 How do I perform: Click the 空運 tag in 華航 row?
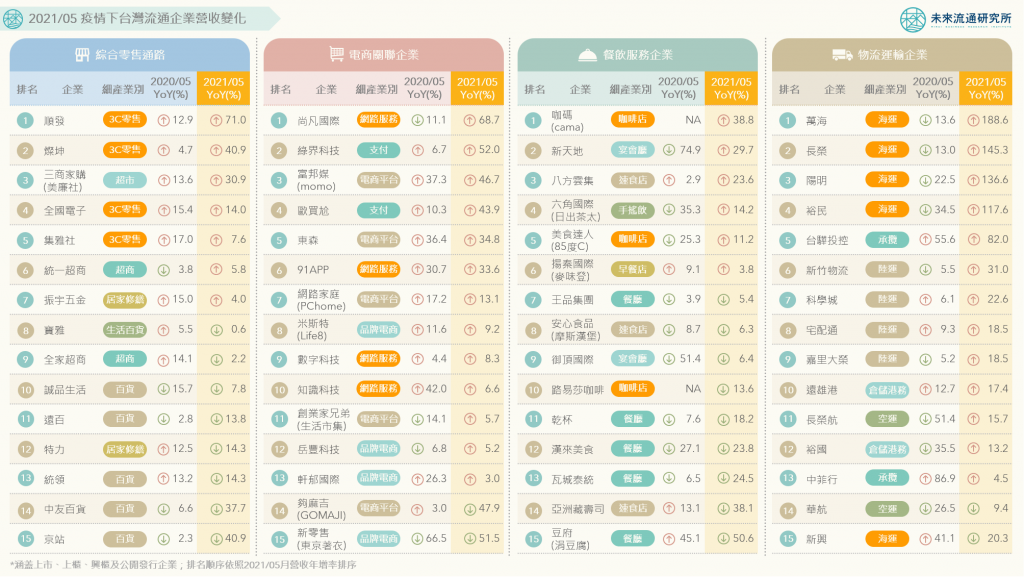point(887,508)
